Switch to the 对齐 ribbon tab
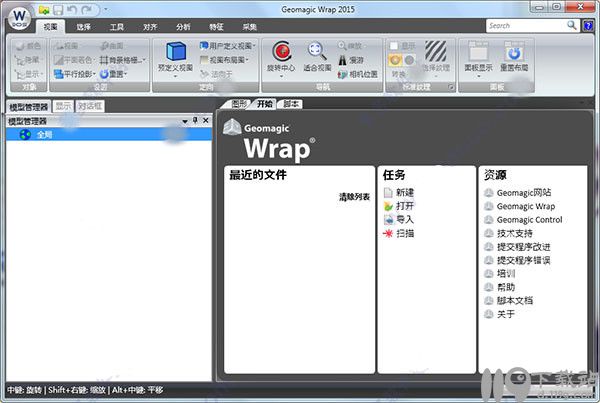This screenshot has width=600, height=403. (150, 27)
